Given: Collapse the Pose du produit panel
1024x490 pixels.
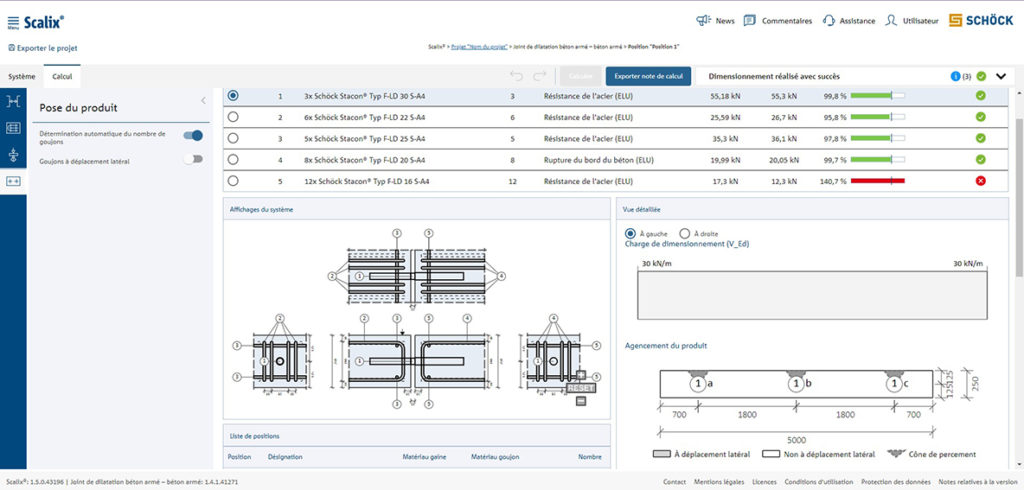Looking at the screenshot, I should click(x=203, y=101).
